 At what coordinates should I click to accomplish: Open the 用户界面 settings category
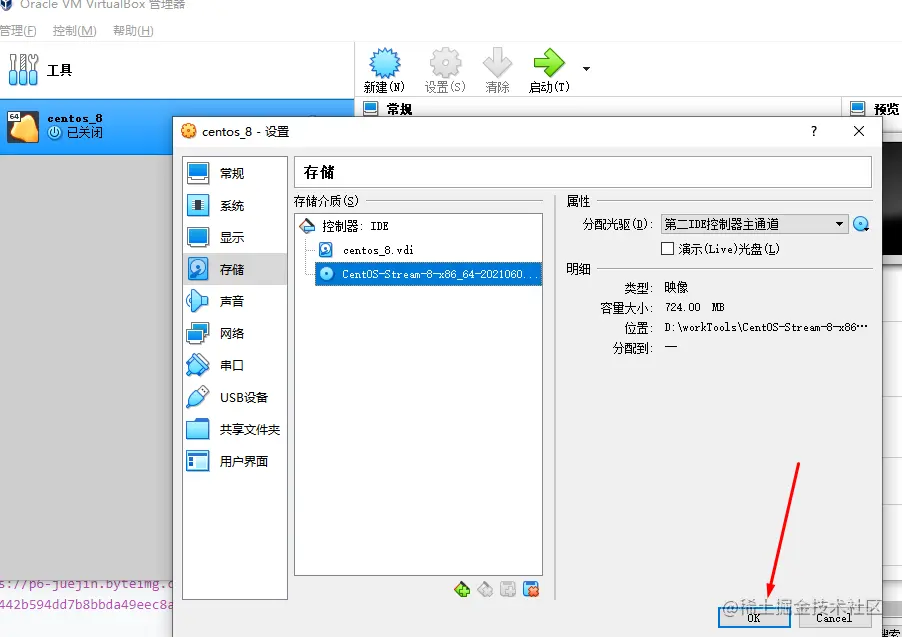[x=235, y=461]
